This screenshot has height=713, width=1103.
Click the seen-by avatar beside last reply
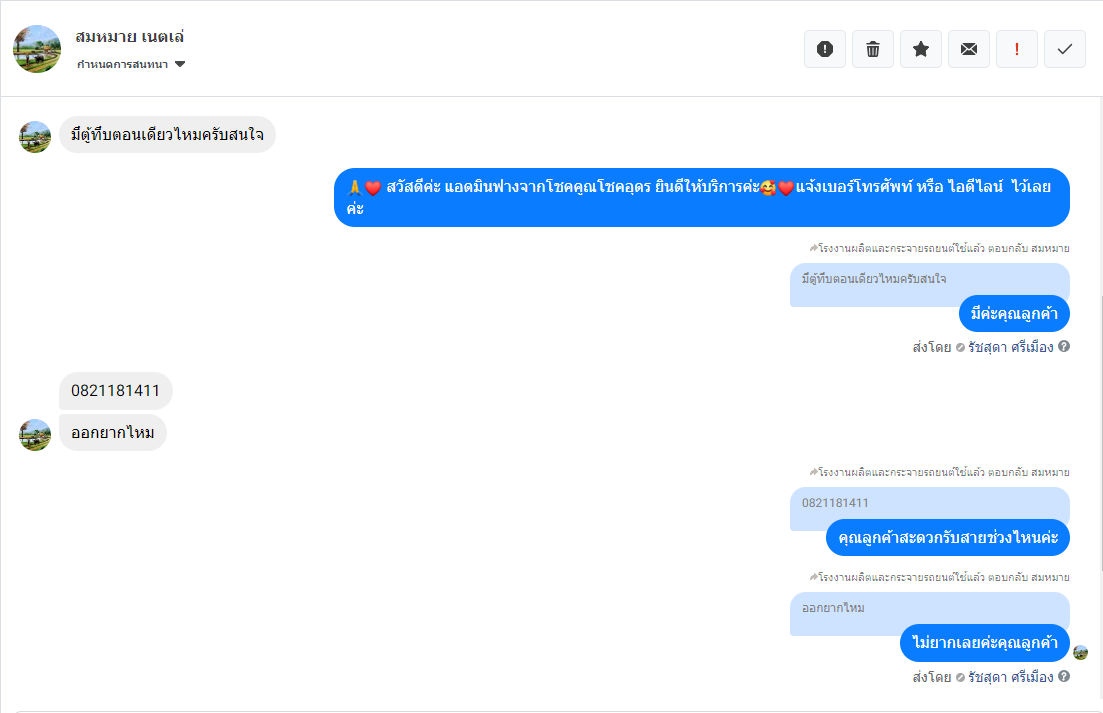[x=1080, y=653]
